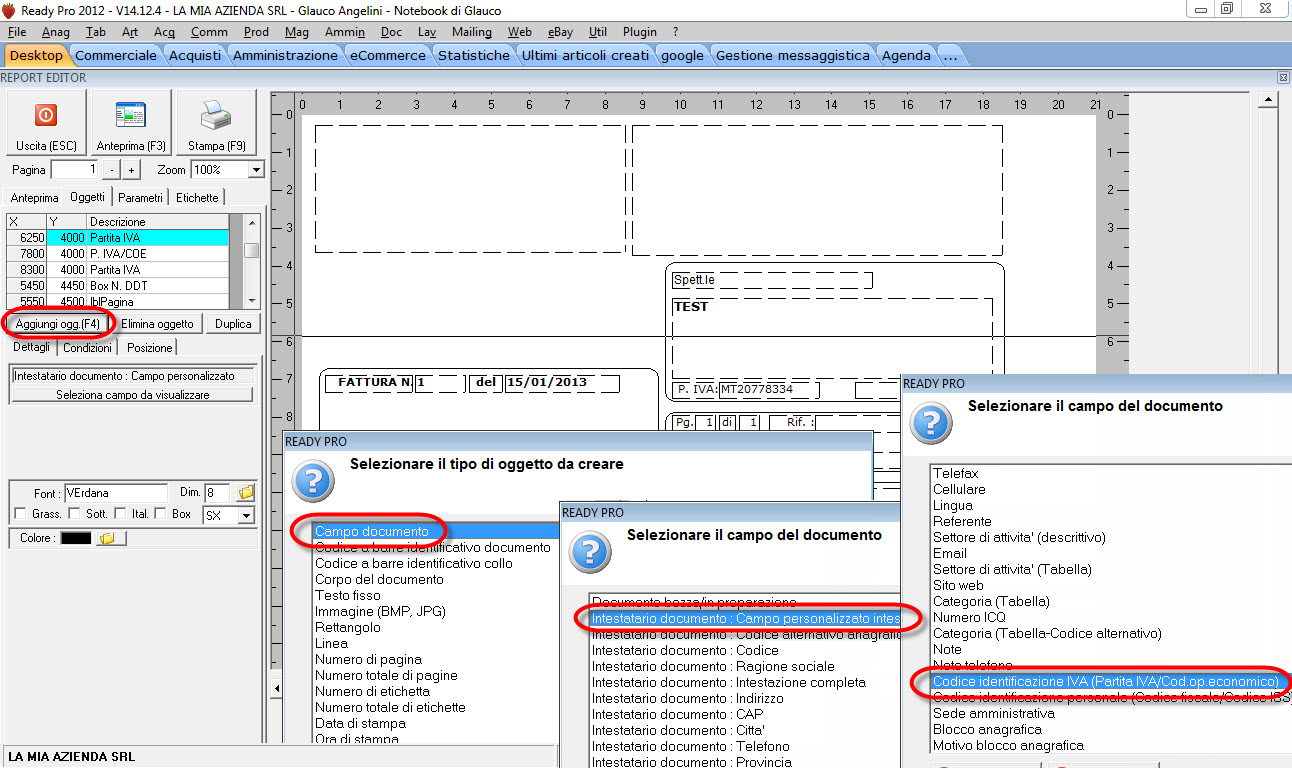Choose Rettangolo object type

click(347, 627)
